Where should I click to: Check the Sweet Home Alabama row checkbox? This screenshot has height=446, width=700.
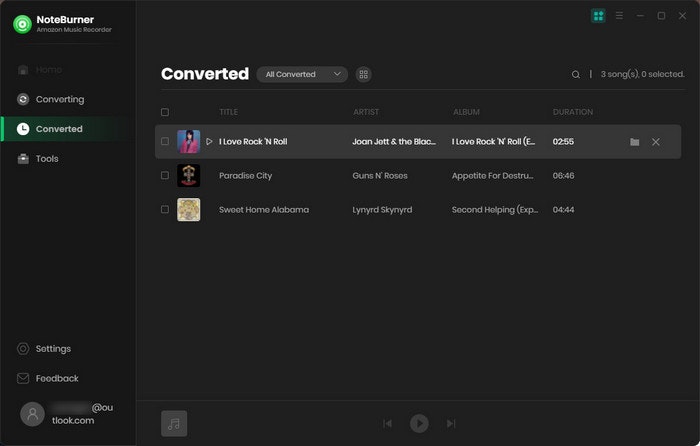(165, 209)
